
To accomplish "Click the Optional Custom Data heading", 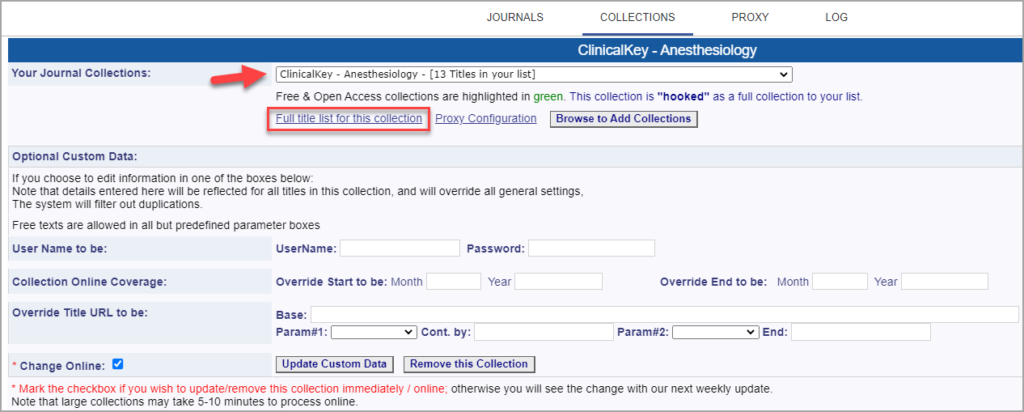I will click(75, 157).
